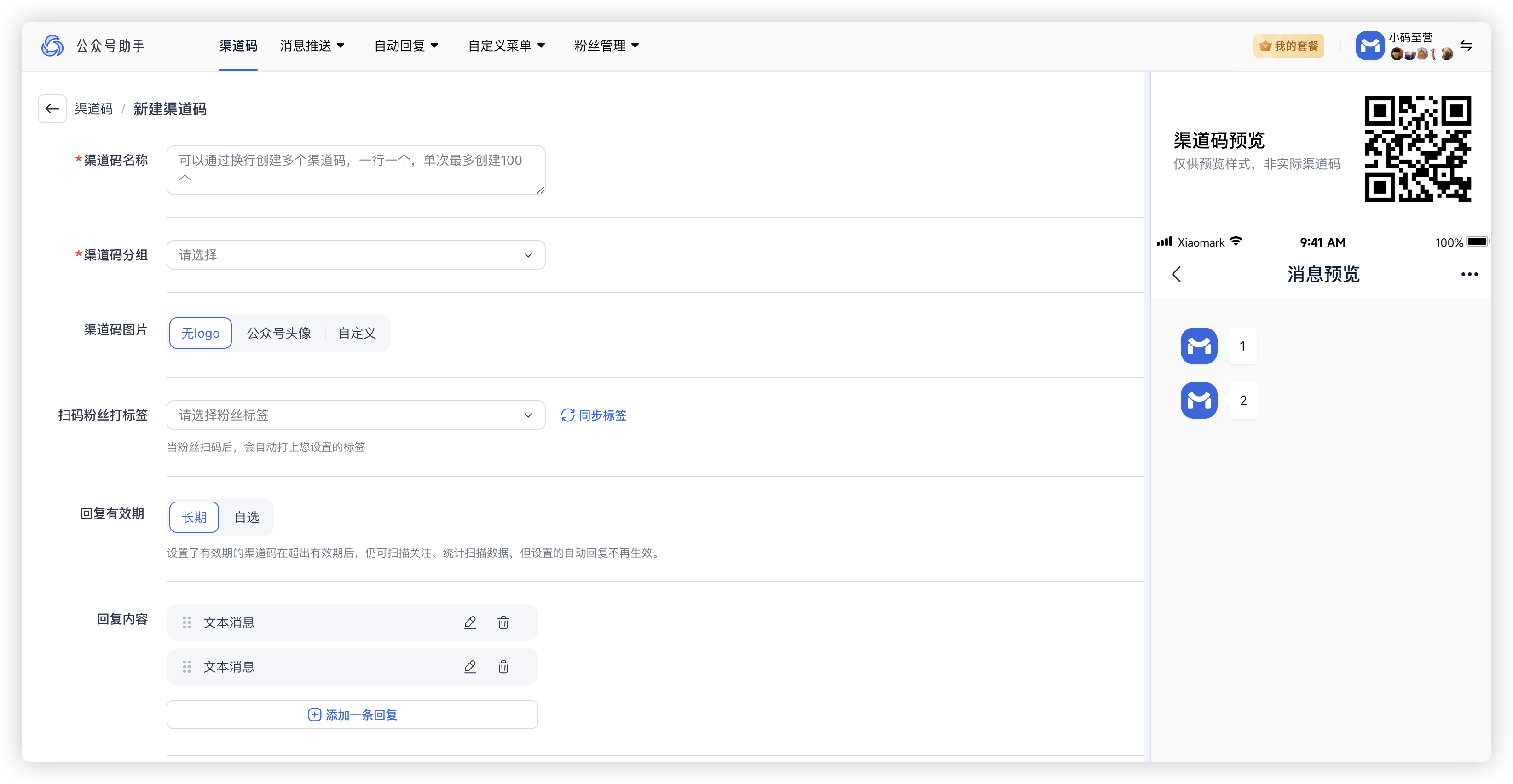Click the drag handle icon on first 文本消息
Viewport: 1513px width, 784px height.
[187, 622]
